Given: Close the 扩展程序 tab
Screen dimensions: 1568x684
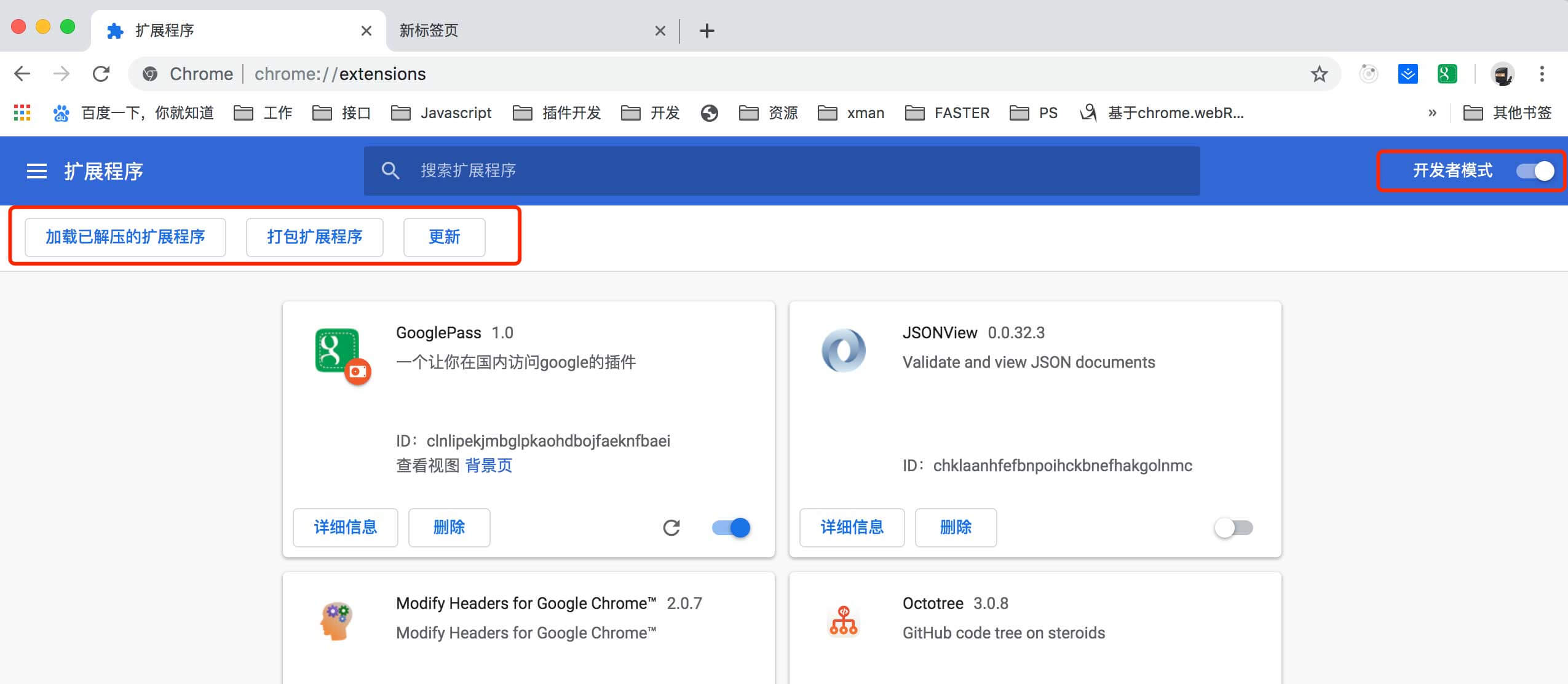Looking at the screenshot, I should [366, 31].
